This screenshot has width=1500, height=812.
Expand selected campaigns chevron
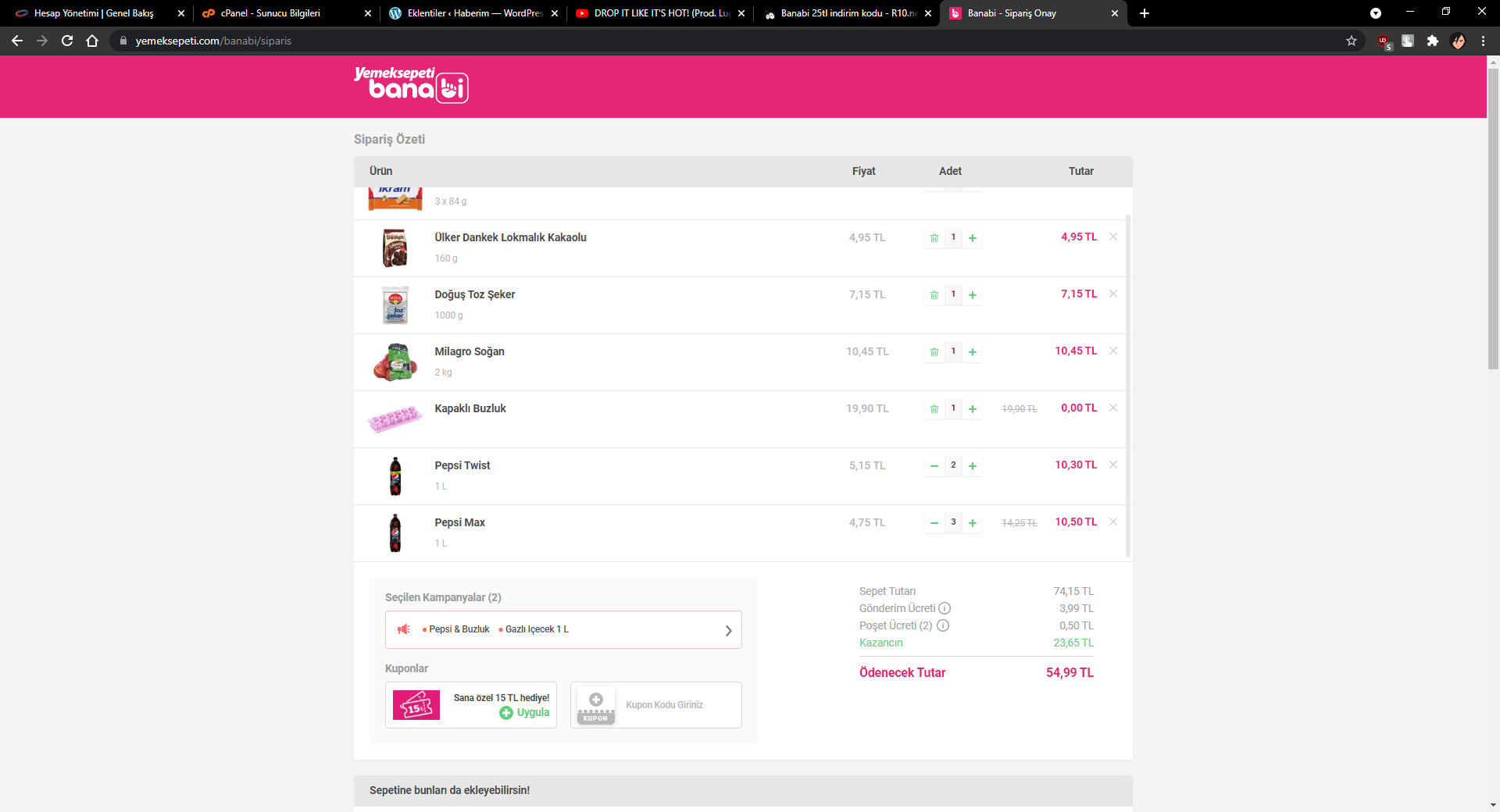coord(728,630)
